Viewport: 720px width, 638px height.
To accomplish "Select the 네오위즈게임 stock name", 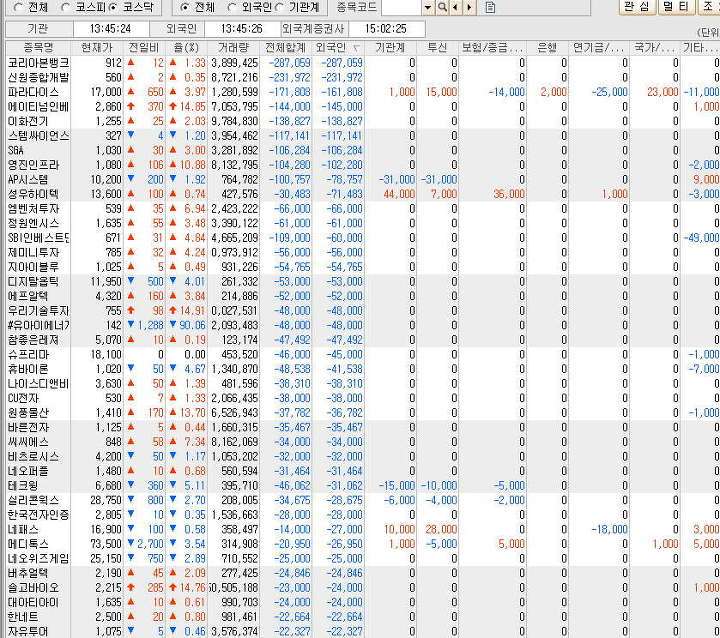I will [38, 559].
